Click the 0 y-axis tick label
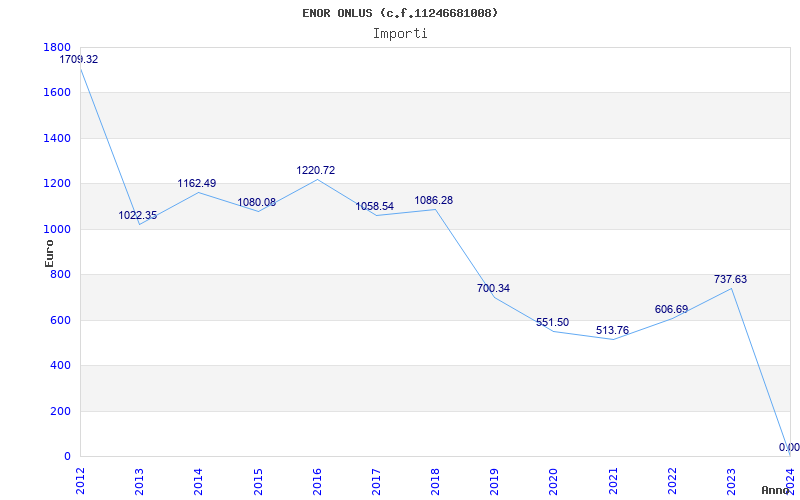Image resolution: width=800 pixels, height=500 pixels. point(67,457)
